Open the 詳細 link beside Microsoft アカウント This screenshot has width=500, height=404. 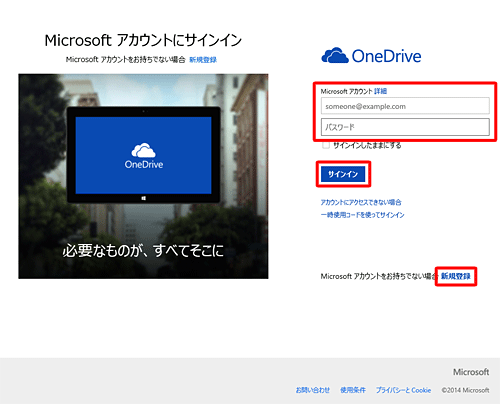tap(380, 91)
